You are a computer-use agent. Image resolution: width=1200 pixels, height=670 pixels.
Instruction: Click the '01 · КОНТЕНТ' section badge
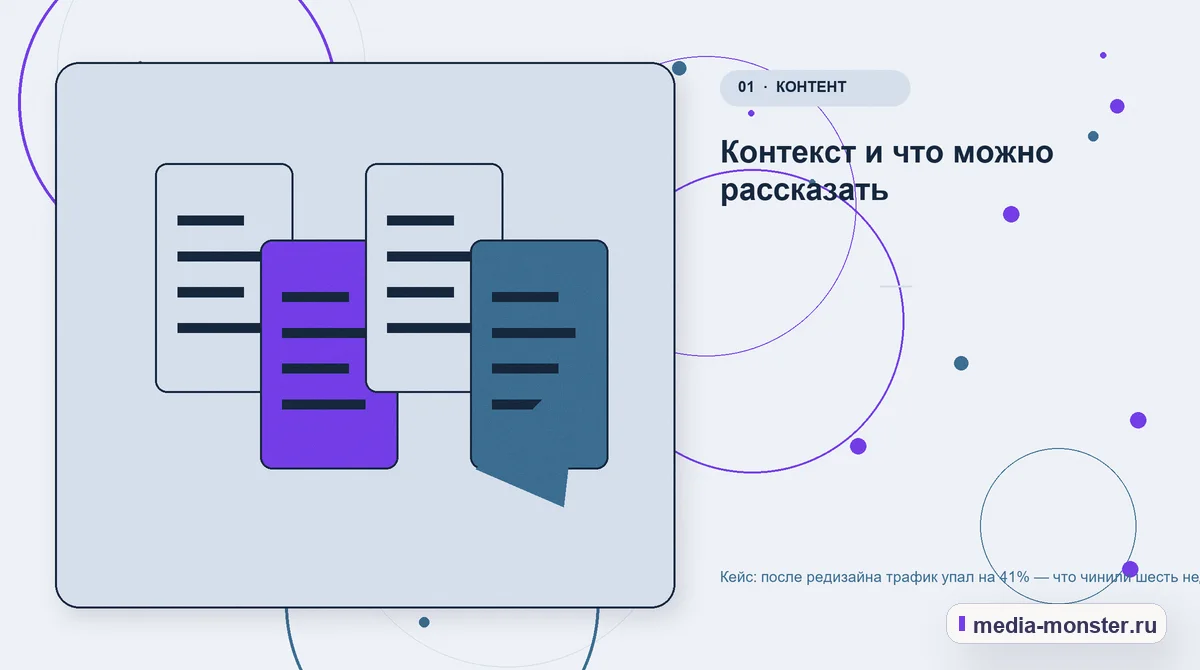(x=814, y=87)
